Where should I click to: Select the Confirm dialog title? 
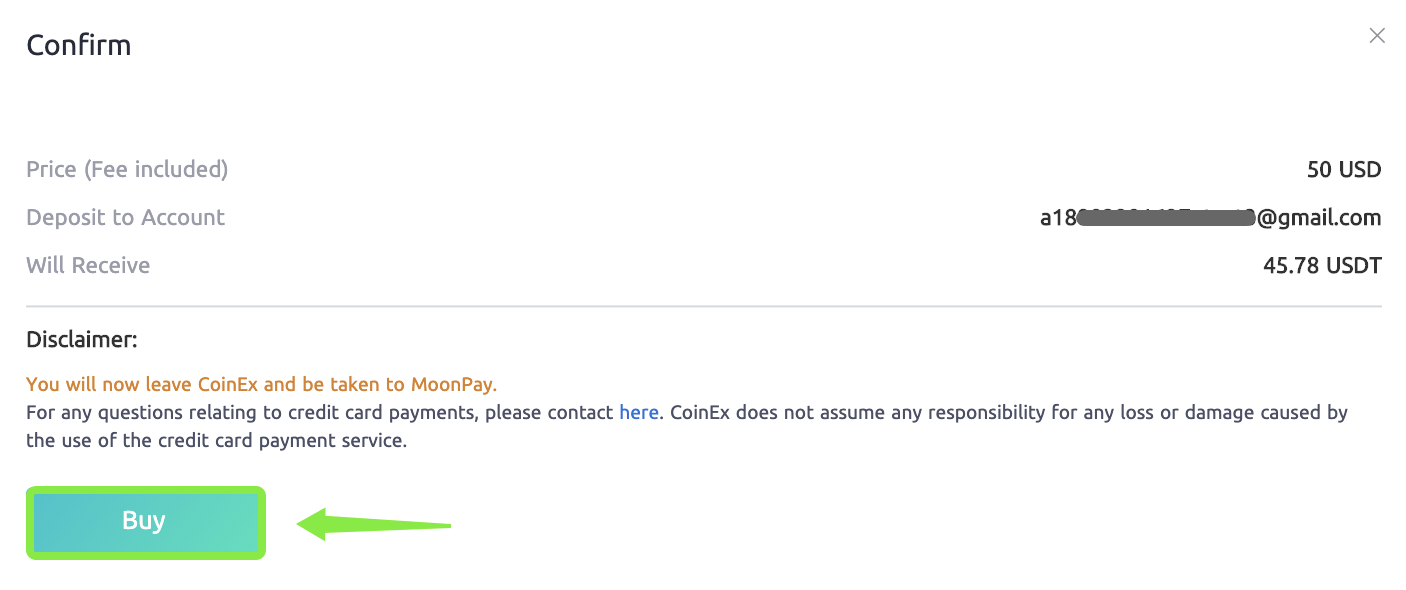point(78,44)
